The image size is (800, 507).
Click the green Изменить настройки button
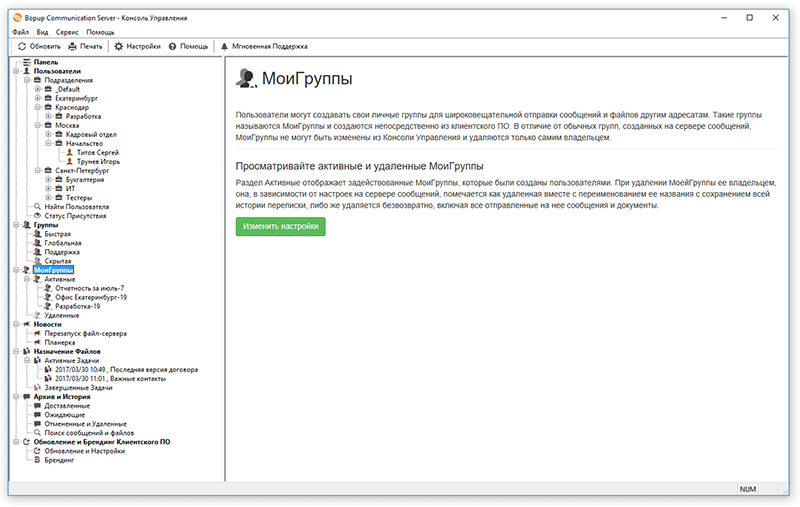click(x=281, y=226)
